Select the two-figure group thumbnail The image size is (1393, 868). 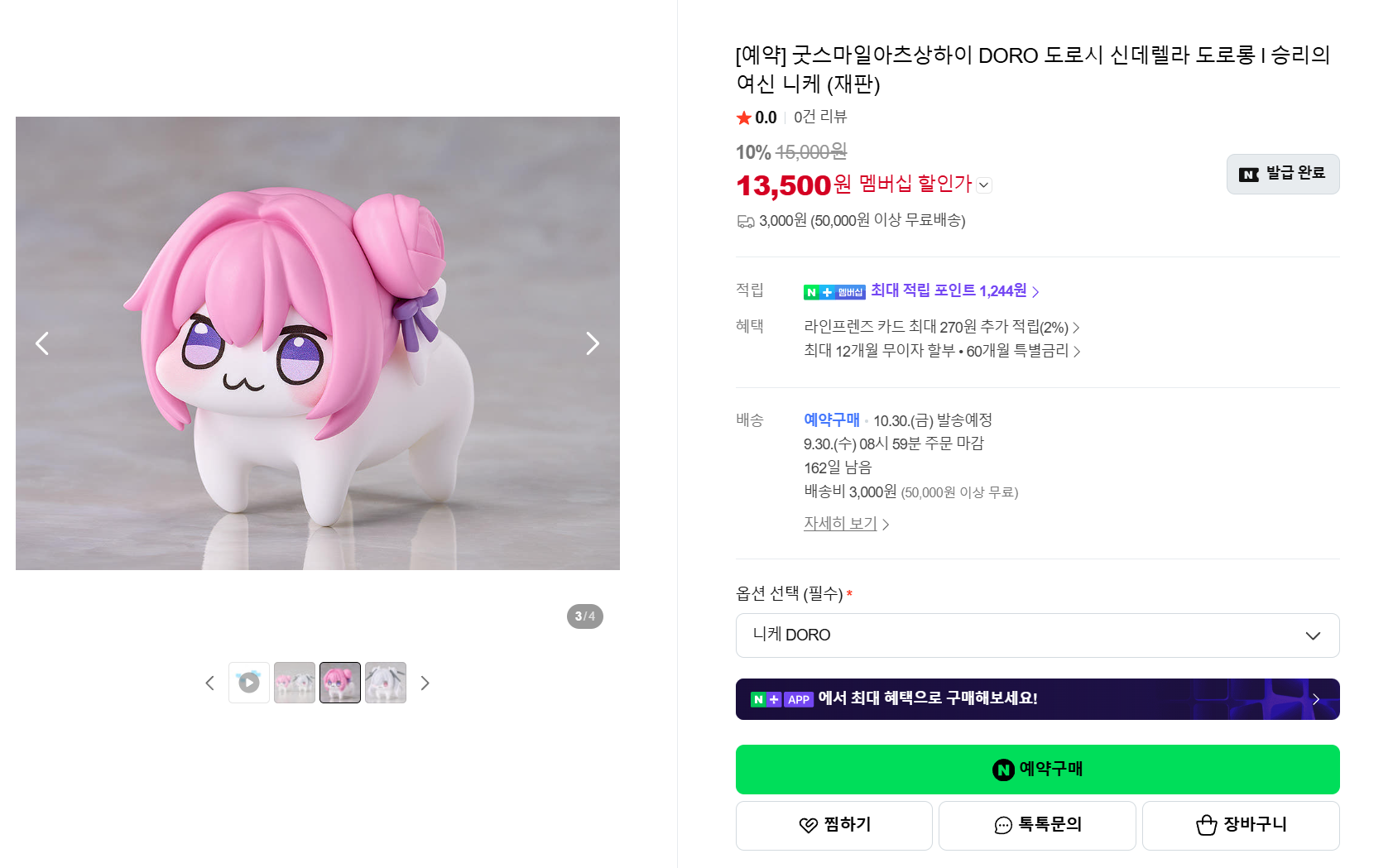tap(295, 683)
